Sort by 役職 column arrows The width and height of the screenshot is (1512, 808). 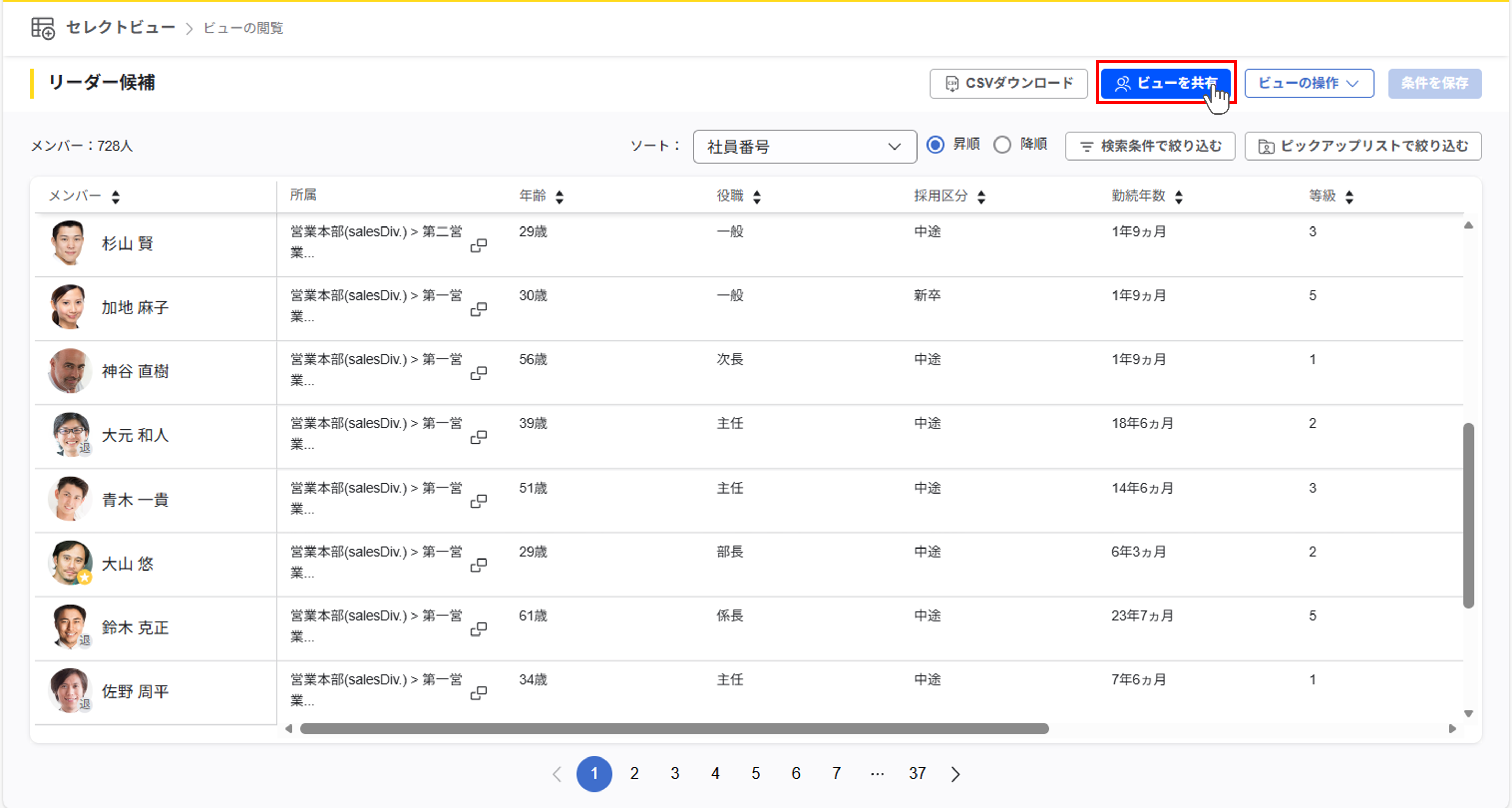[757, 197]
